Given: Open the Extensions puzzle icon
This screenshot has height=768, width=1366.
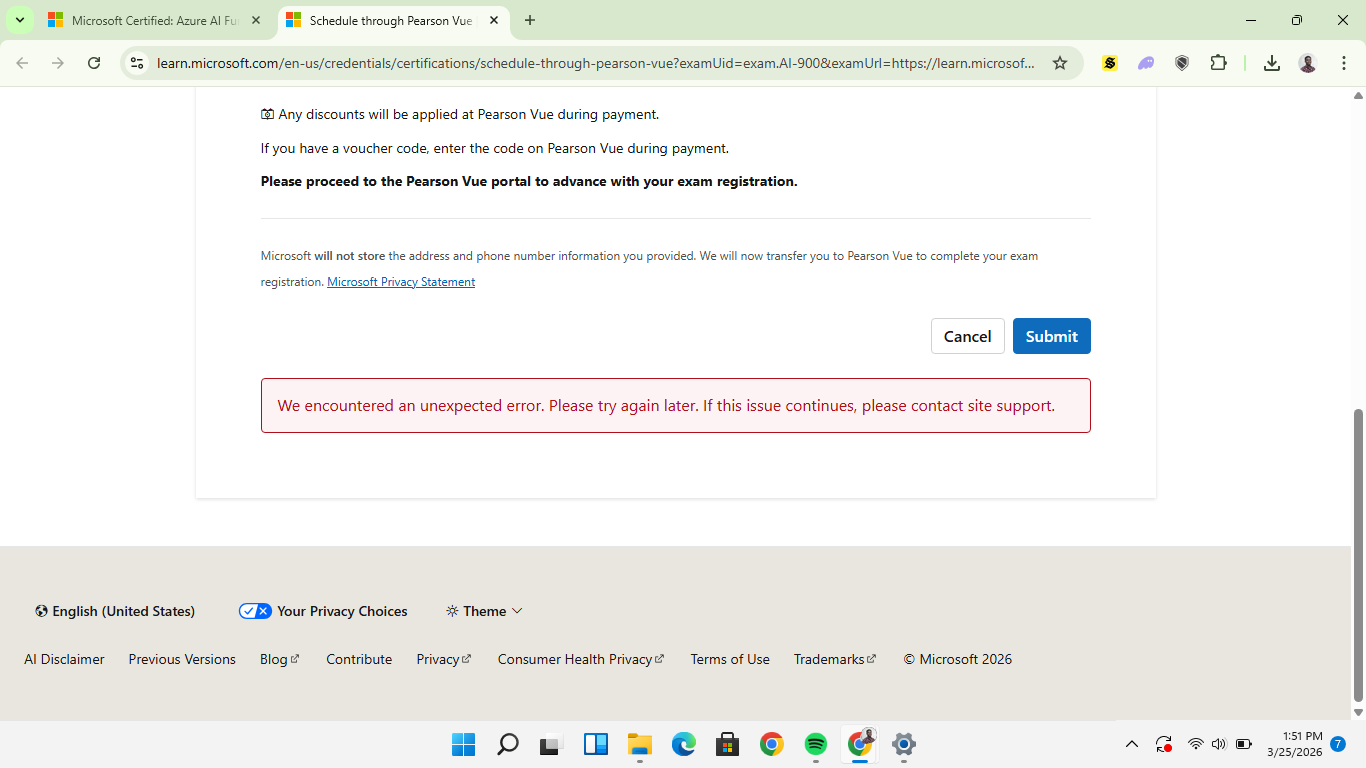Looking at the screenshot, I should click(x=1218, y=63).
